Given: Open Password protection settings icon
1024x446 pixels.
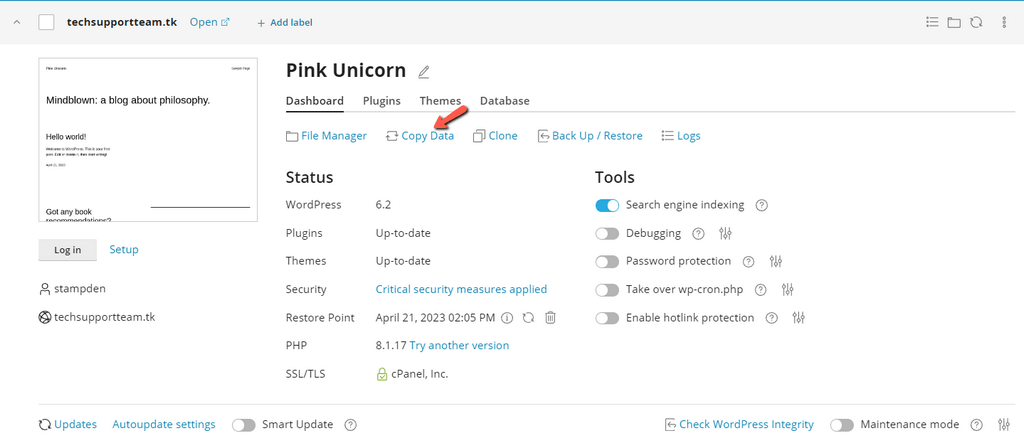Looking at the screenshot, I should [776, 261].
